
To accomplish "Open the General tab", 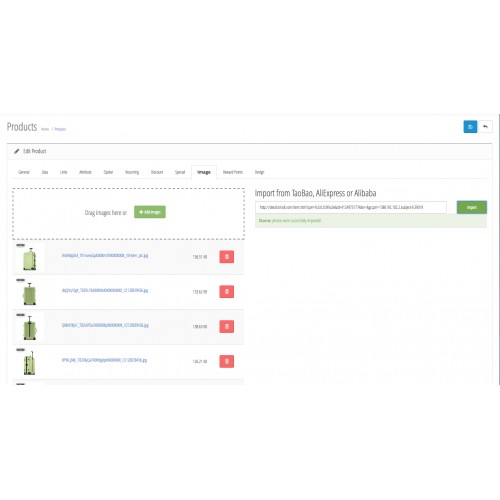I will coord(24,172).
